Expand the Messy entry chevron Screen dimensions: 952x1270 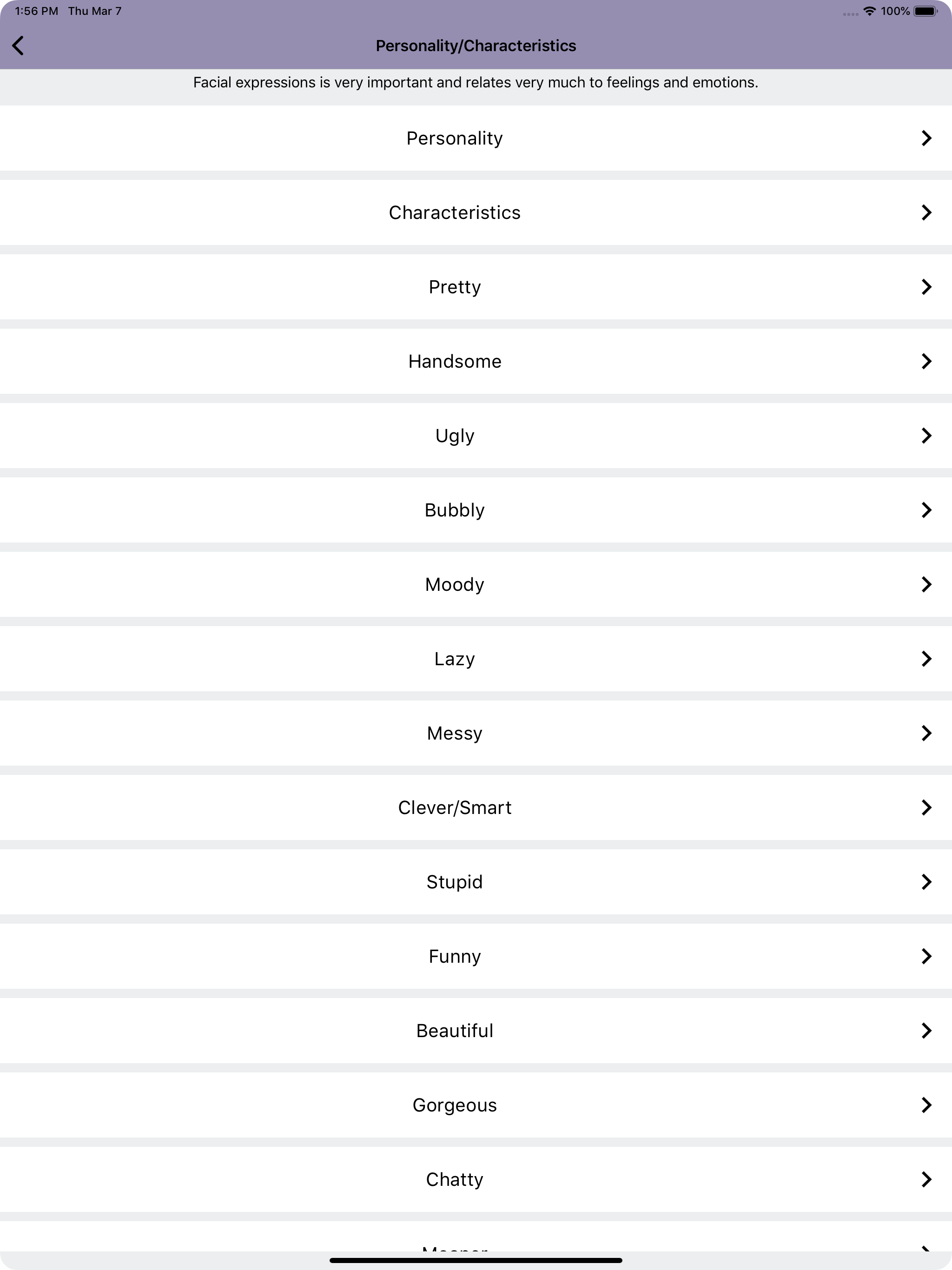[926, 733]
